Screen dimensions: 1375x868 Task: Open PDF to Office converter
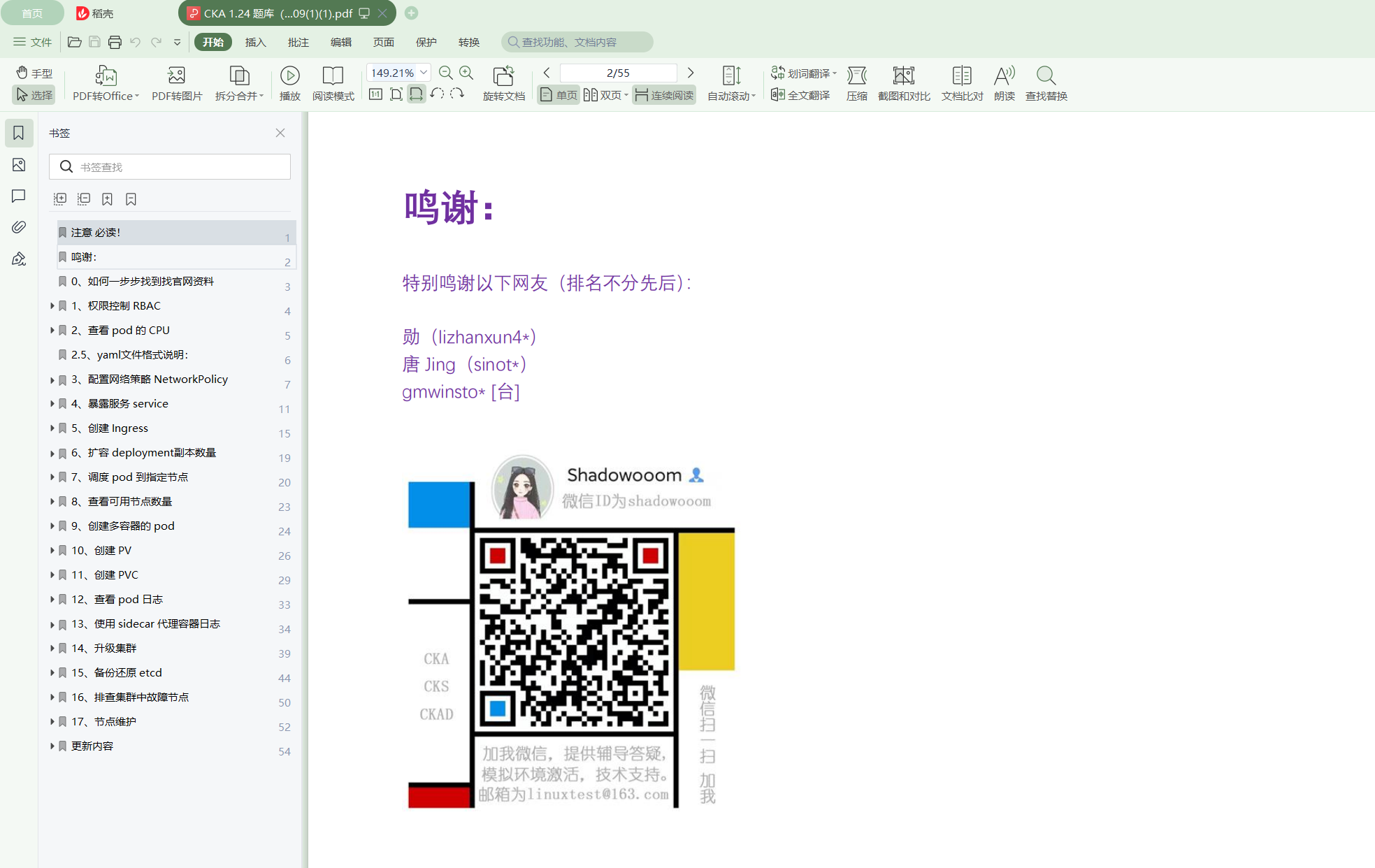(x=106, y=83)
